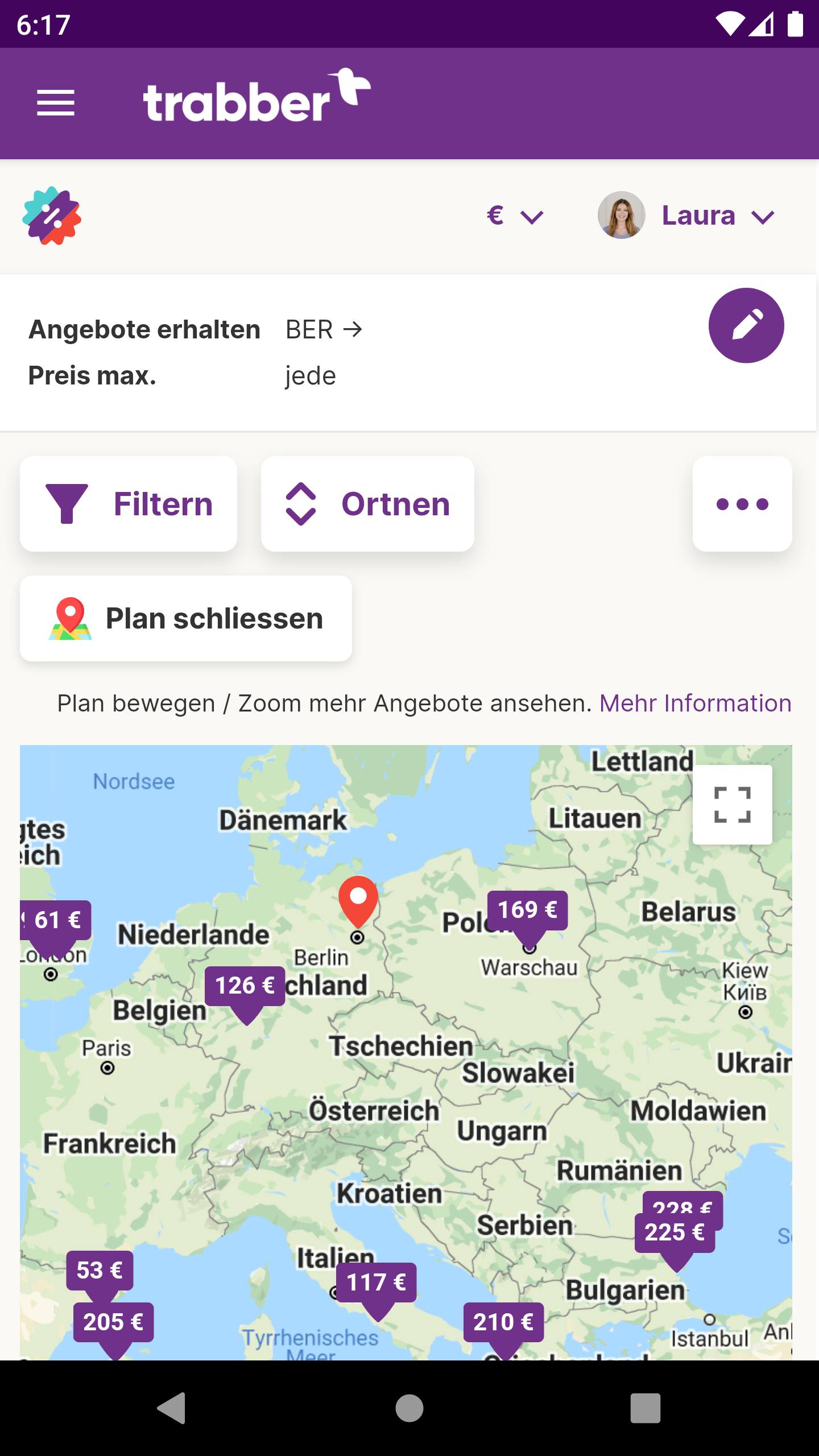Tap the Android back navigation button
The image size is (819, 1456).
click(x=171, y=1408)
